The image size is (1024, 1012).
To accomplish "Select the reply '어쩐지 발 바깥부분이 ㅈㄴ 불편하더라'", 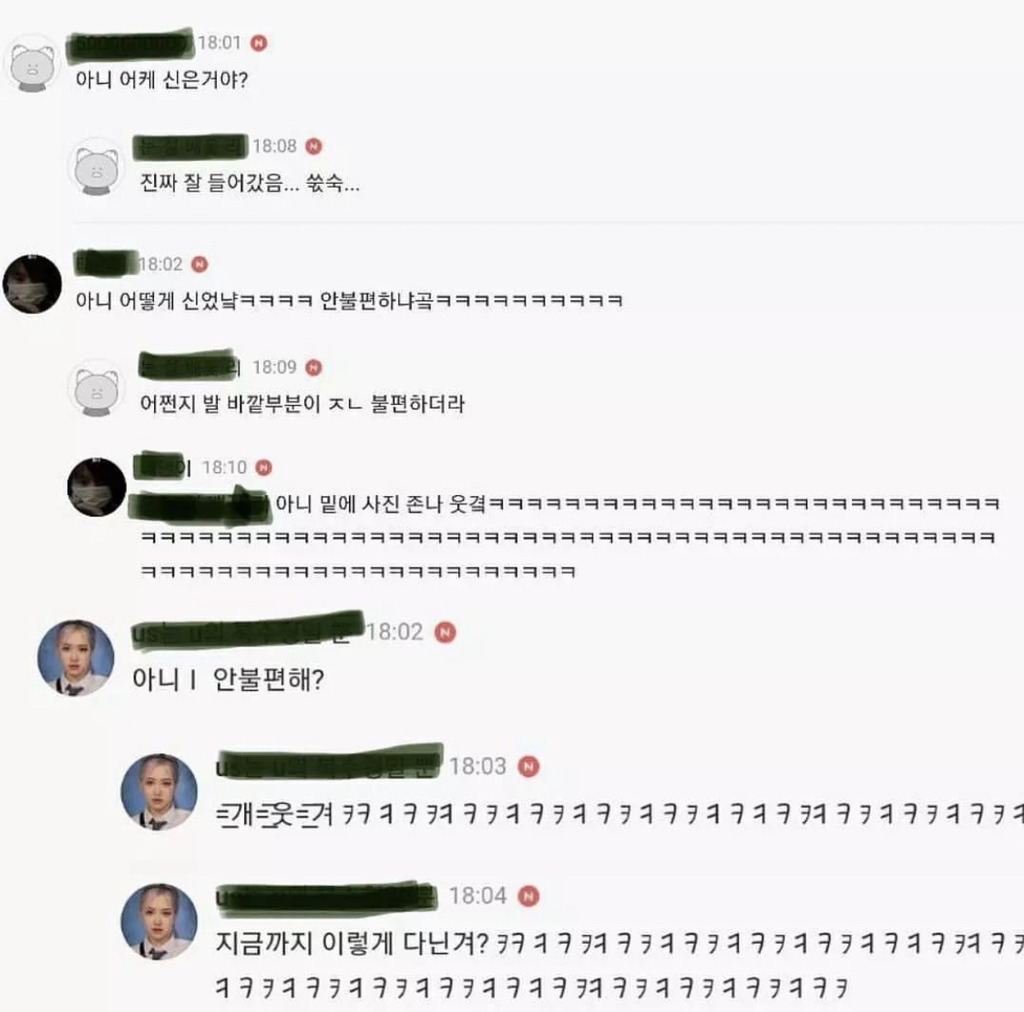I will [x=302, y=403].
